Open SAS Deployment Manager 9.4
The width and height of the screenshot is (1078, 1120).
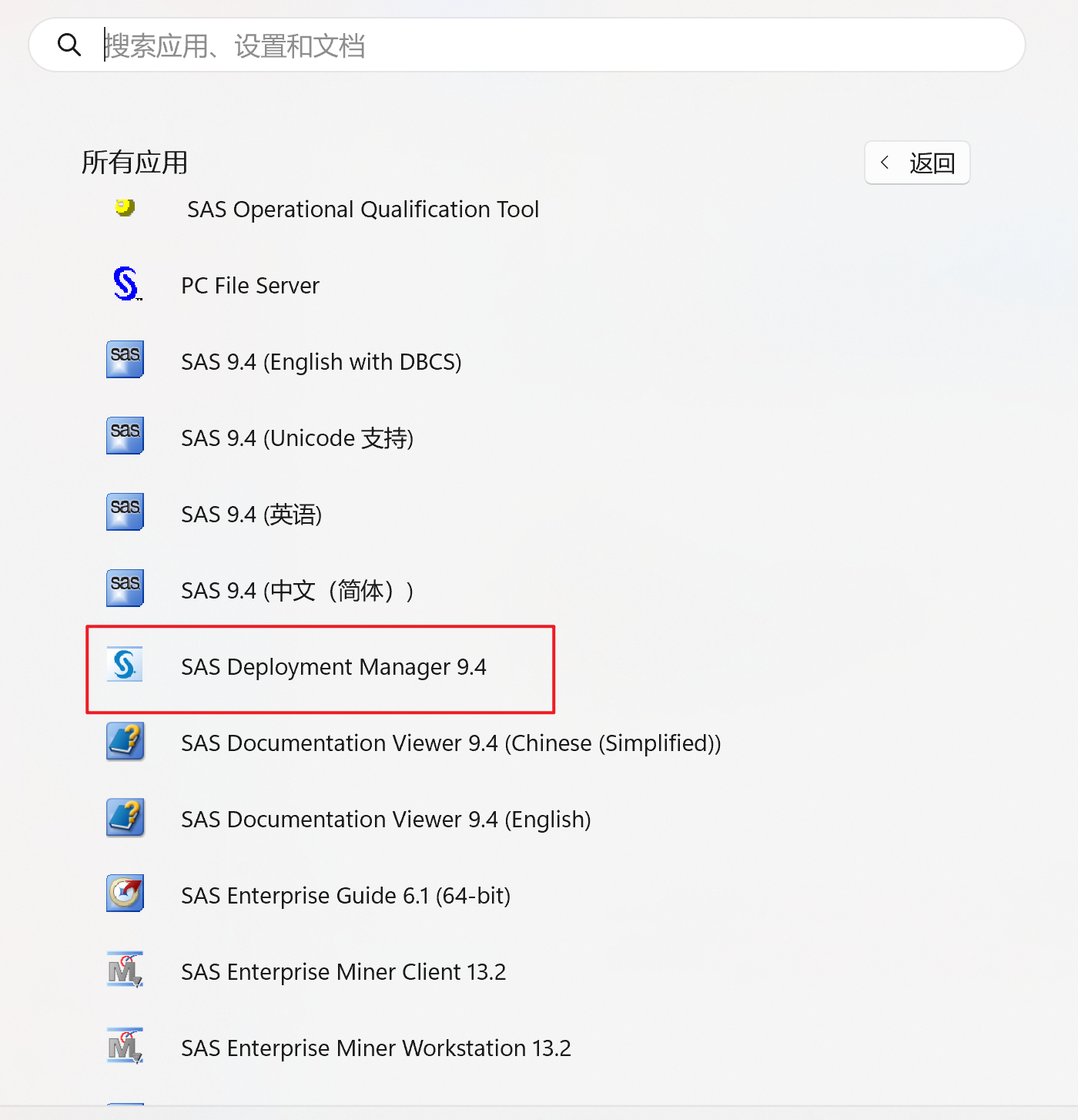coord(333,667)
